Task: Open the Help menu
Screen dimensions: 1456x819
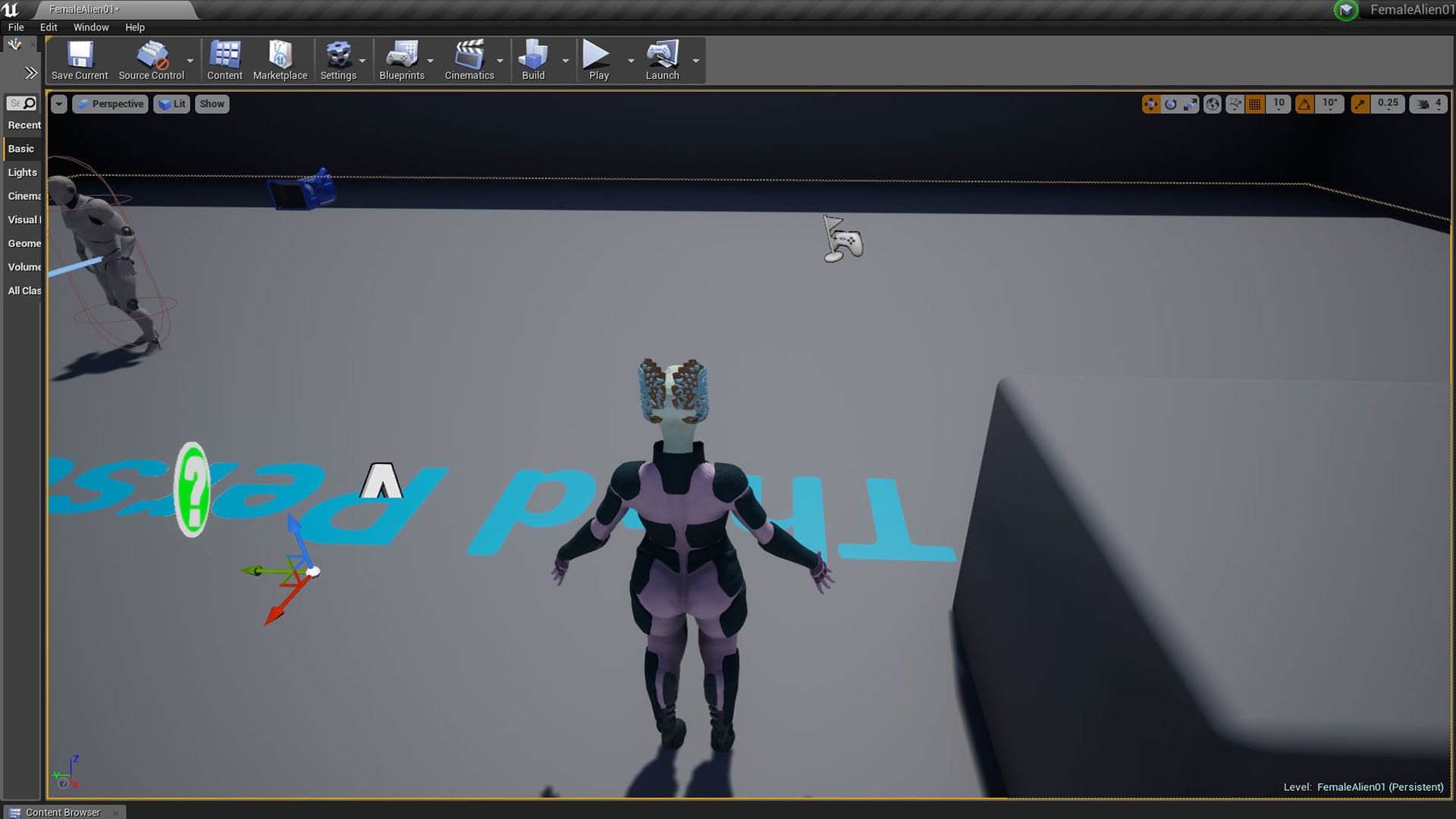Action: (135, 27)
